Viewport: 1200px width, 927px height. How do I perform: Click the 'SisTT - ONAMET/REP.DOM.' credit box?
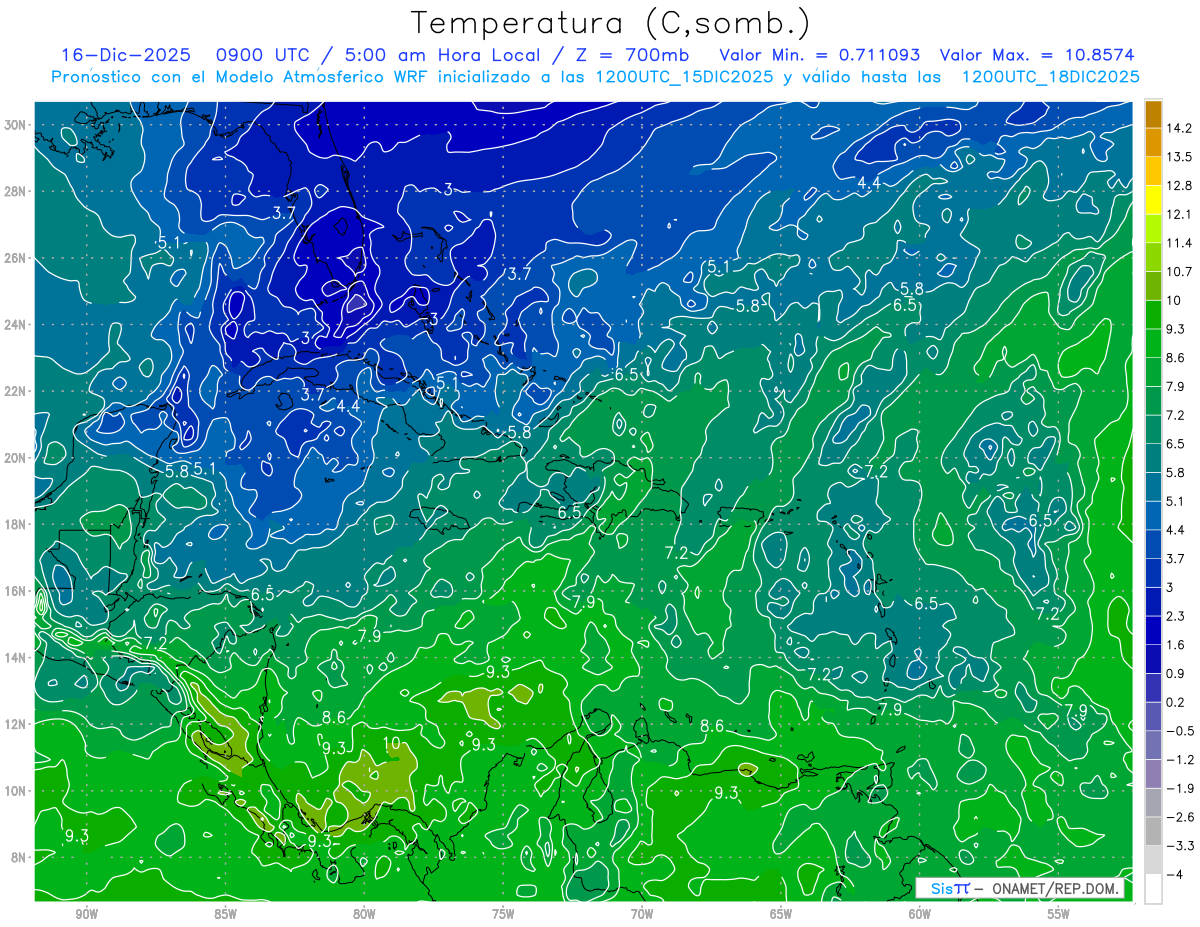[1020, 888]
